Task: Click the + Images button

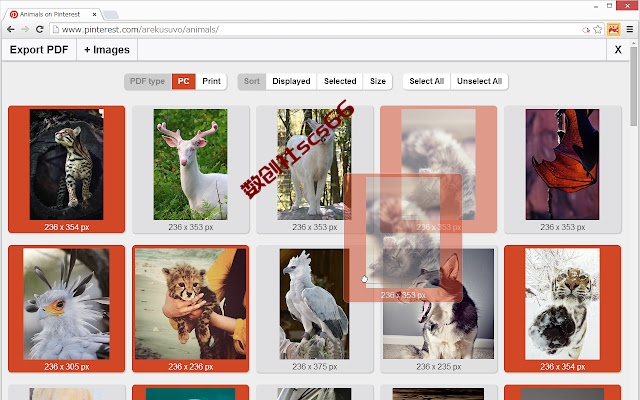Action: pos(107,50)
